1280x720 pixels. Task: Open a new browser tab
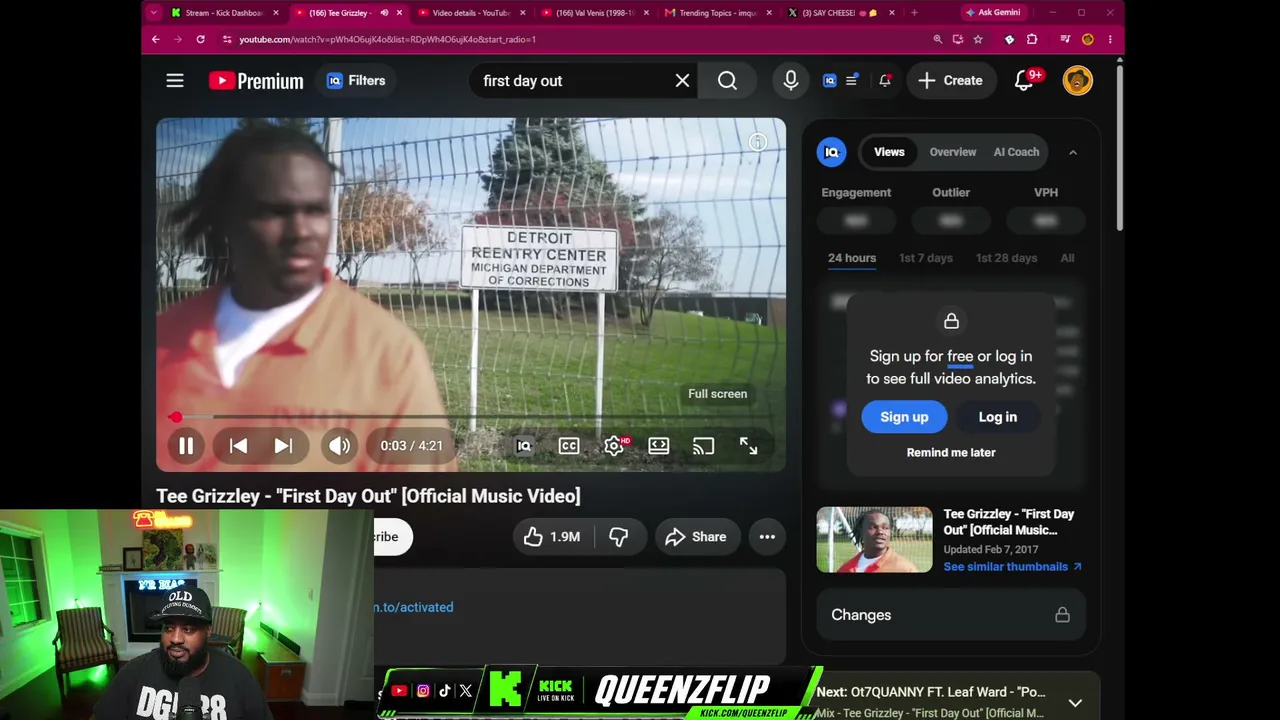coord(914,13)
